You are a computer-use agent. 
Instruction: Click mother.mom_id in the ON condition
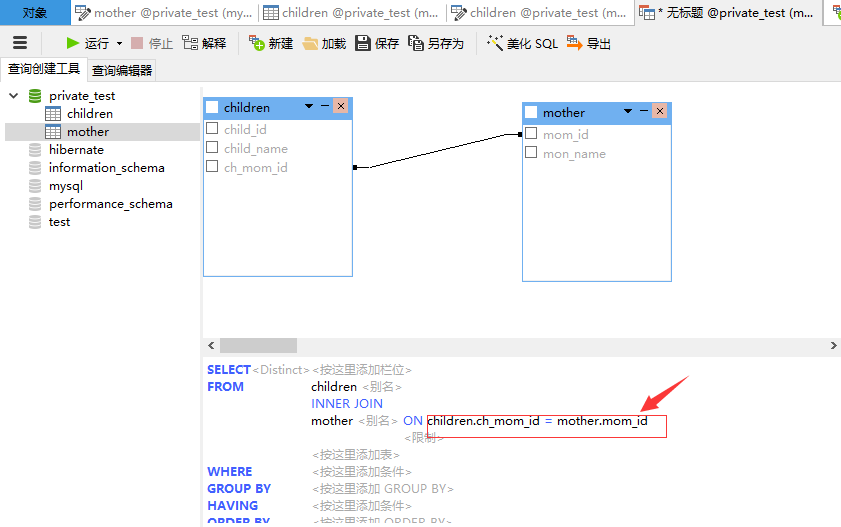602,421
